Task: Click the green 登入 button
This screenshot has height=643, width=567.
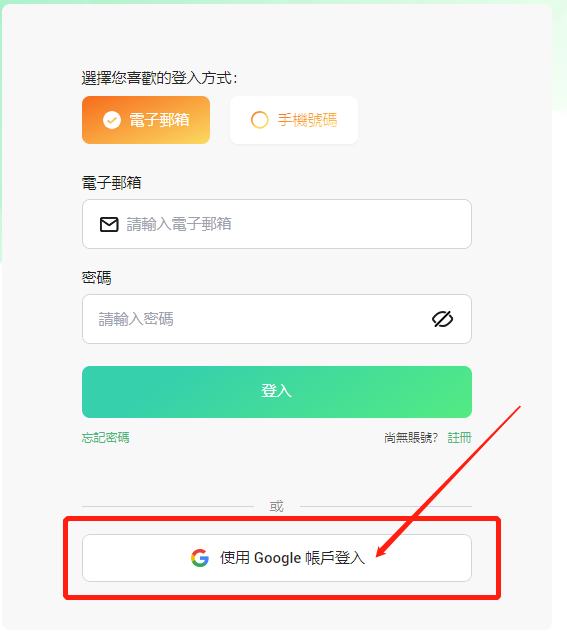Action: coord(277,392)
